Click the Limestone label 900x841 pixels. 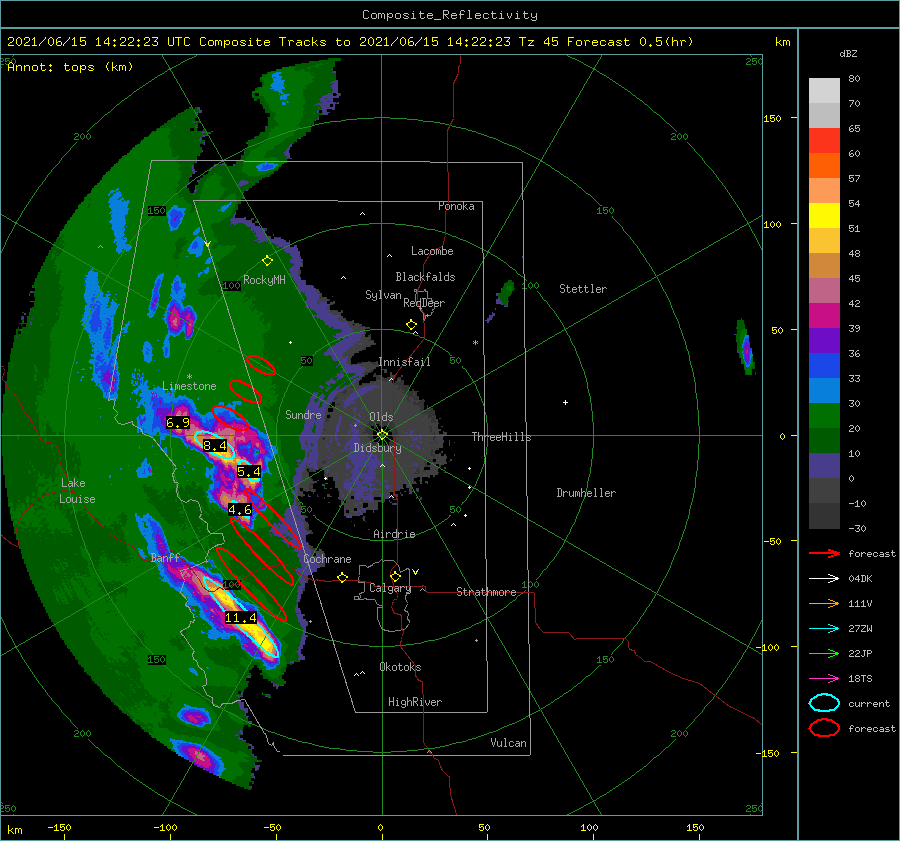(x=189, y=386)
